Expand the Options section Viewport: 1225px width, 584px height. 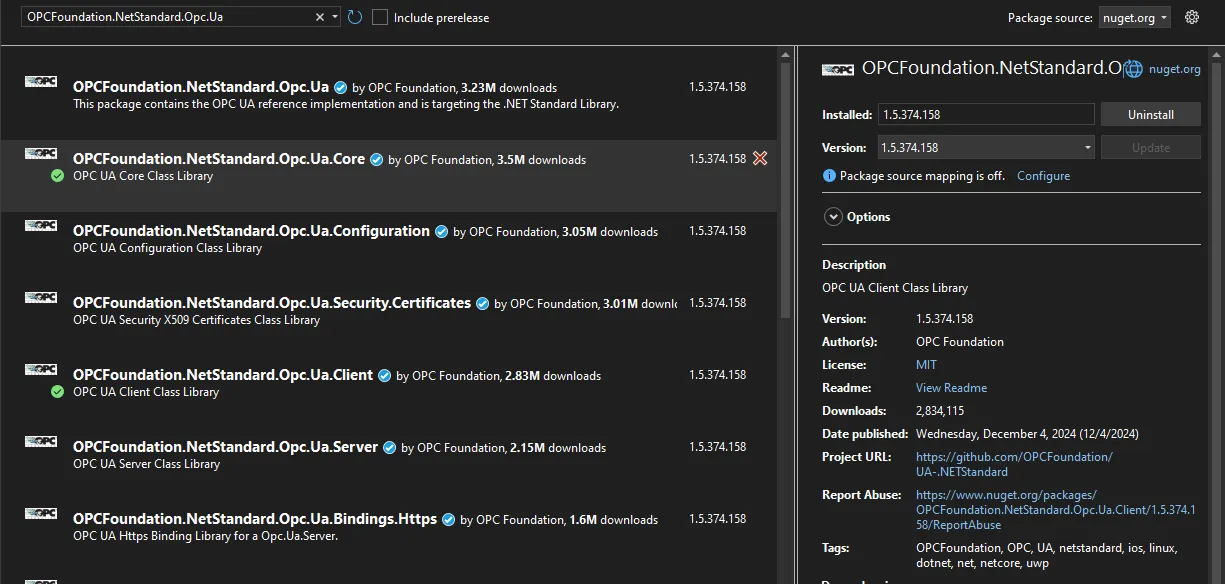(833, 217)
